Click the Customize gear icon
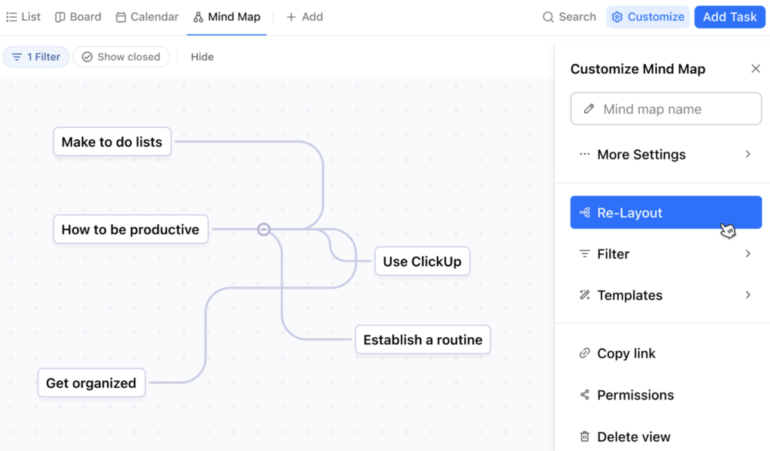 tap(617, 17)
